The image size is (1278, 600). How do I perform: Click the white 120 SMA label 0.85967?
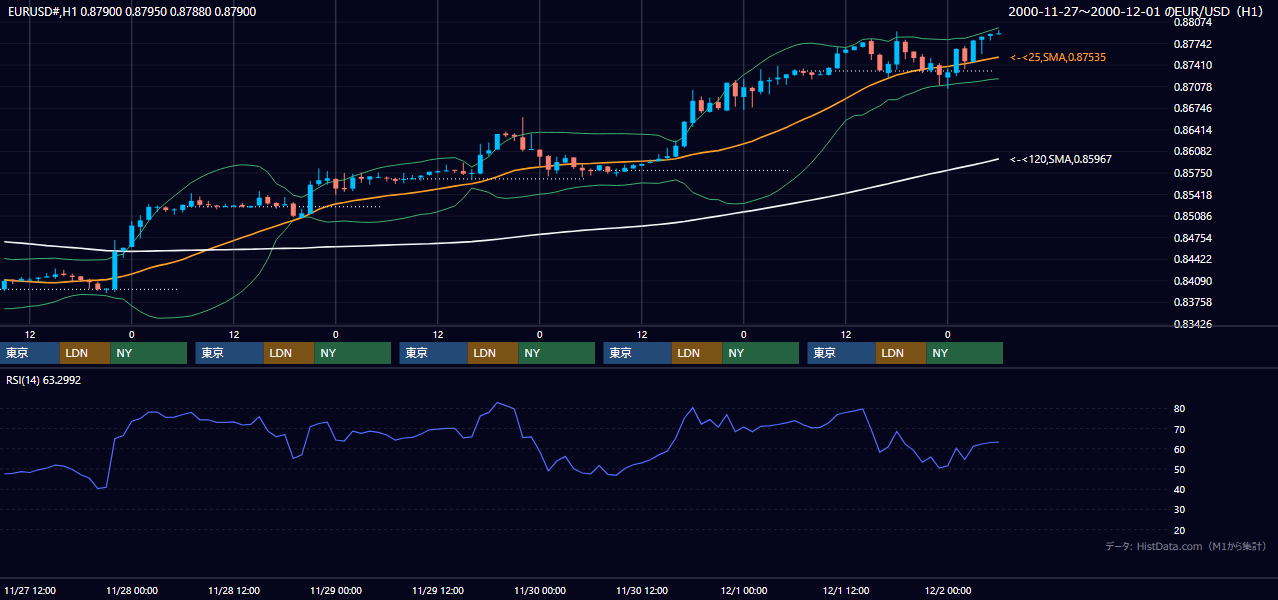[x=1061, y=159]
